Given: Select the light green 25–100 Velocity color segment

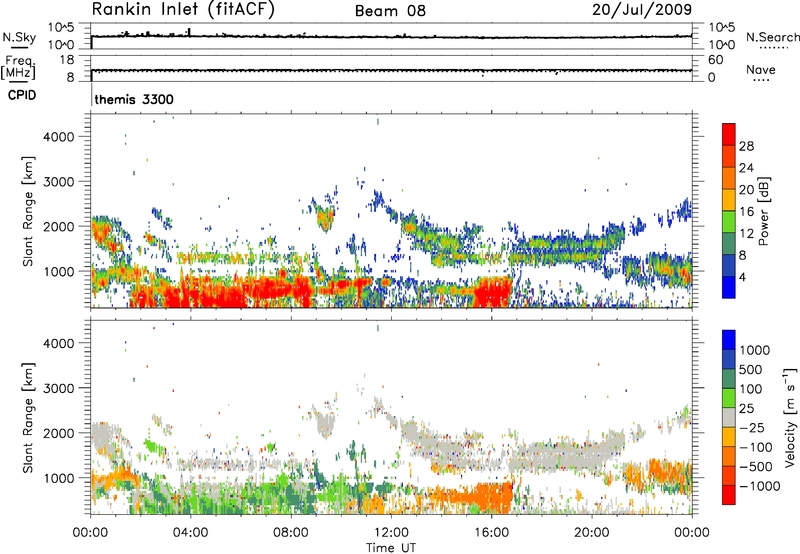Looking at the screenshot, I should [x=729, y=398].
